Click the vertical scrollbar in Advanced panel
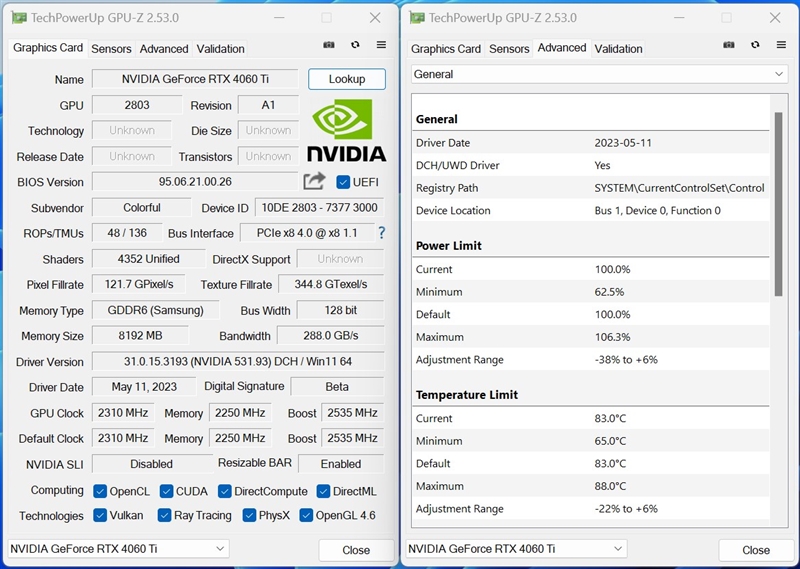Image resolution: width=800 pixels, height=569 pixels. [778, 204]
